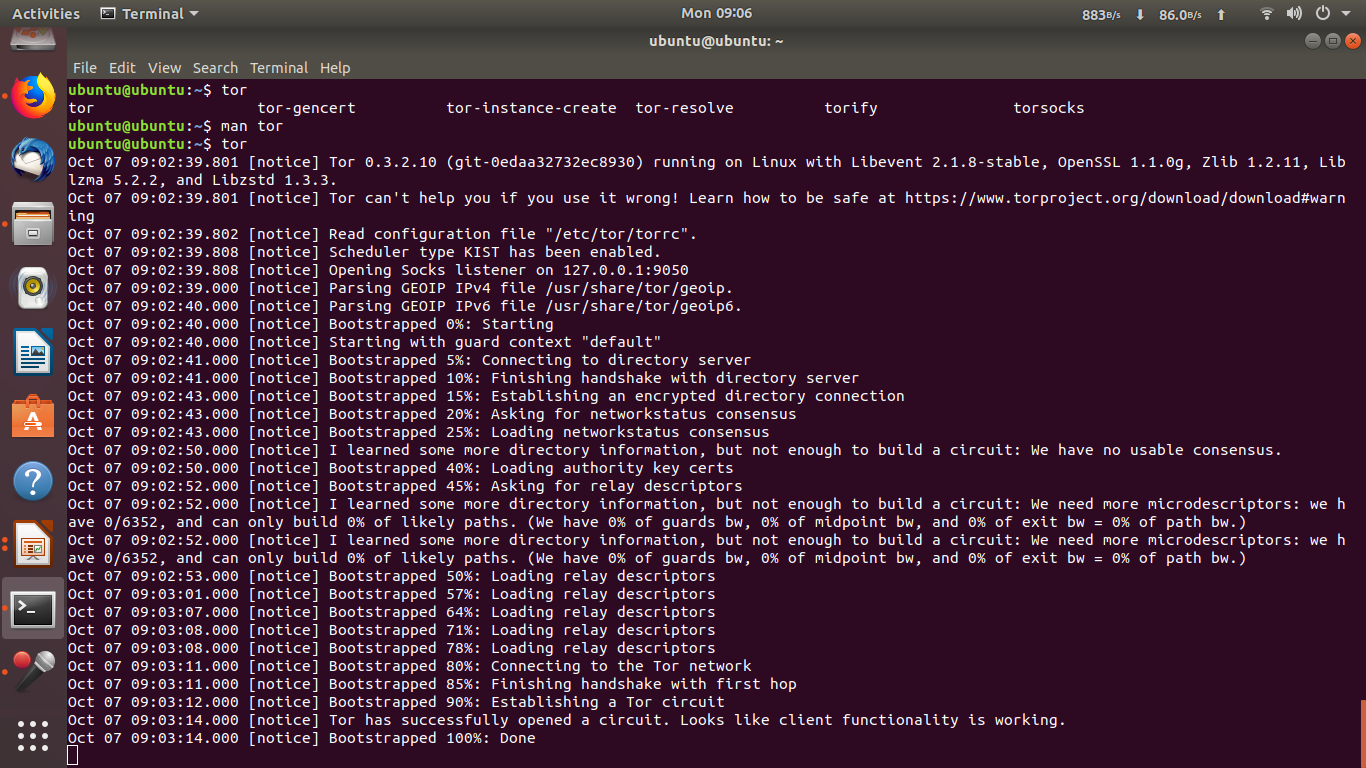This screenshot has height=768, width=1366.
Task: Click 'Bootstrapped 45%: Asking for relay descriptors'
Action: [536, 486]
